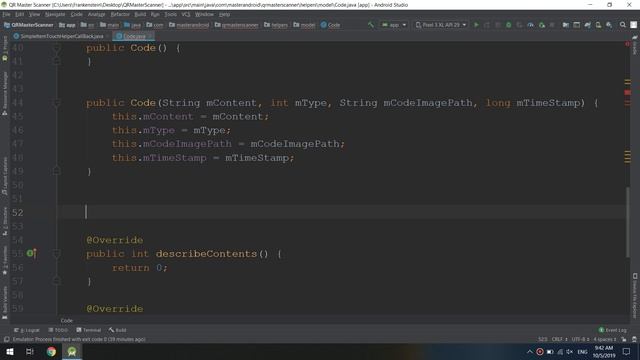Screen dimensions: 640x360
Task: Collapse the Code() constructor fold at line 40
Action: 57,48
